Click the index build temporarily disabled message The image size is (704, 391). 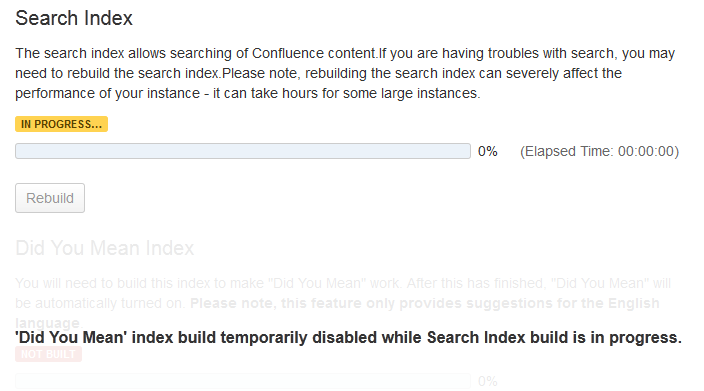tap(348, 338)
